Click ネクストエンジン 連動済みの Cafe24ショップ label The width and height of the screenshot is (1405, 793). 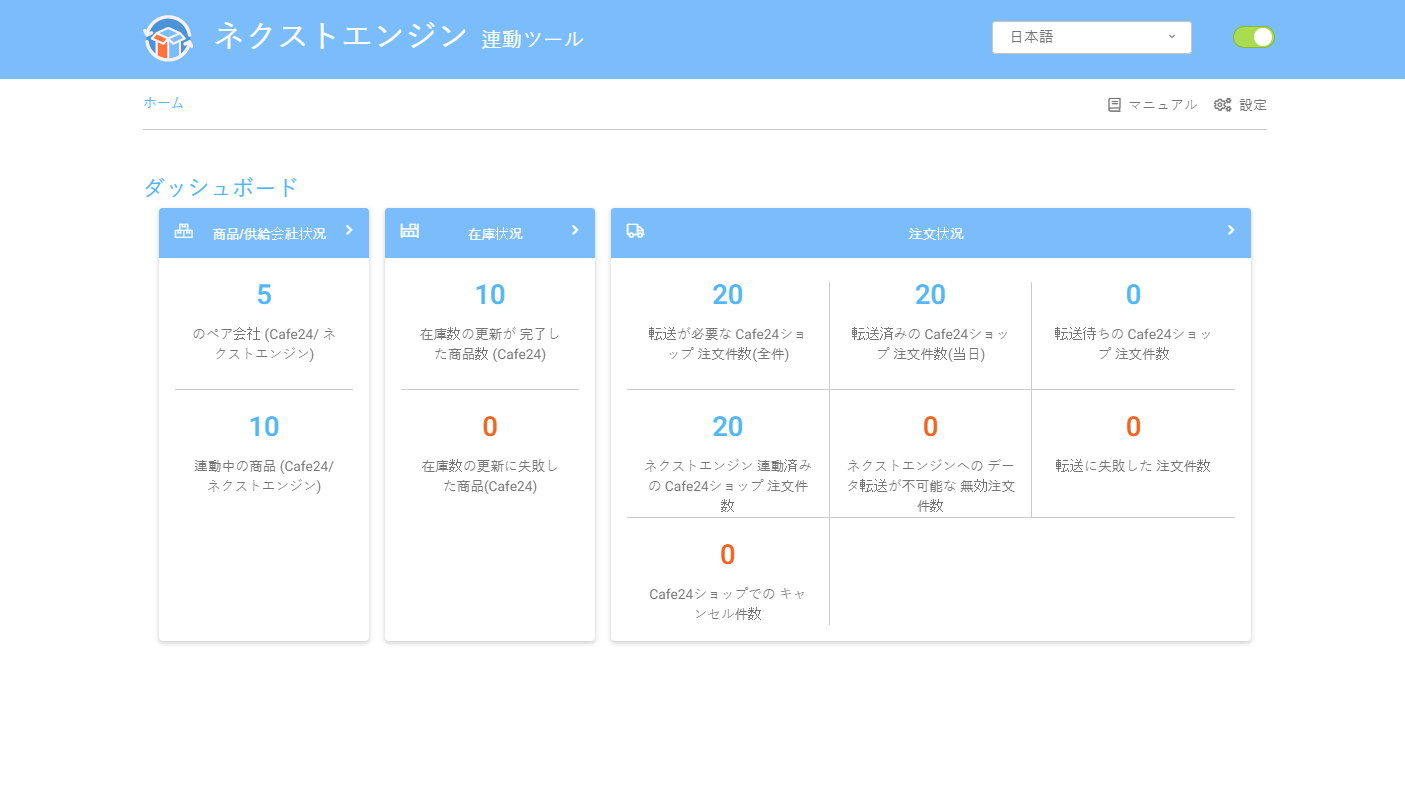point(728,486)
